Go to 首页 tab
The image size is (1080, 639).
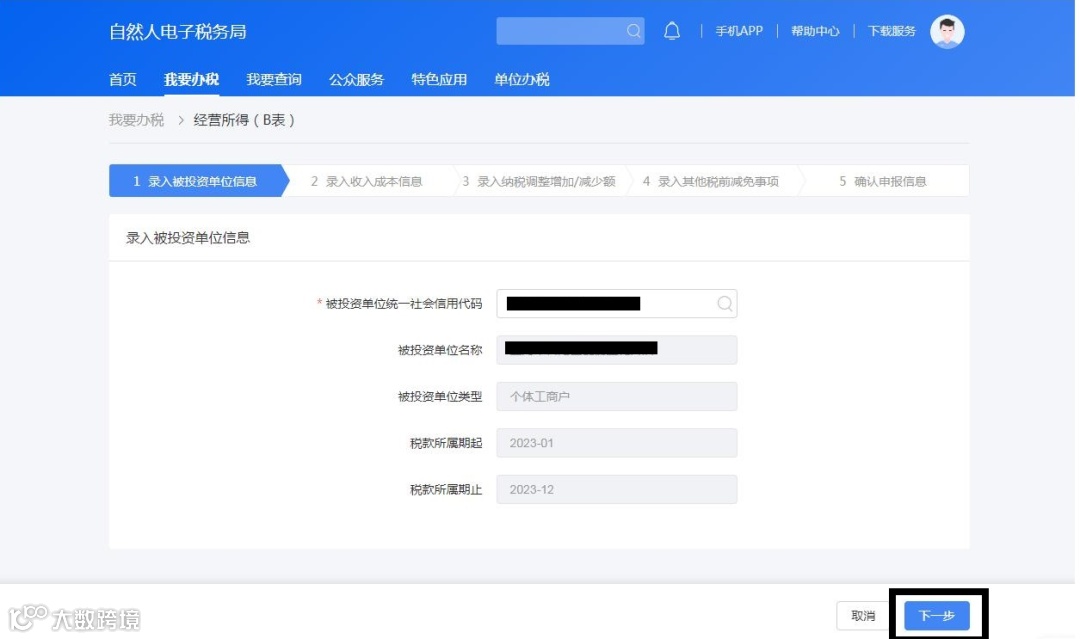click(123, 79)
